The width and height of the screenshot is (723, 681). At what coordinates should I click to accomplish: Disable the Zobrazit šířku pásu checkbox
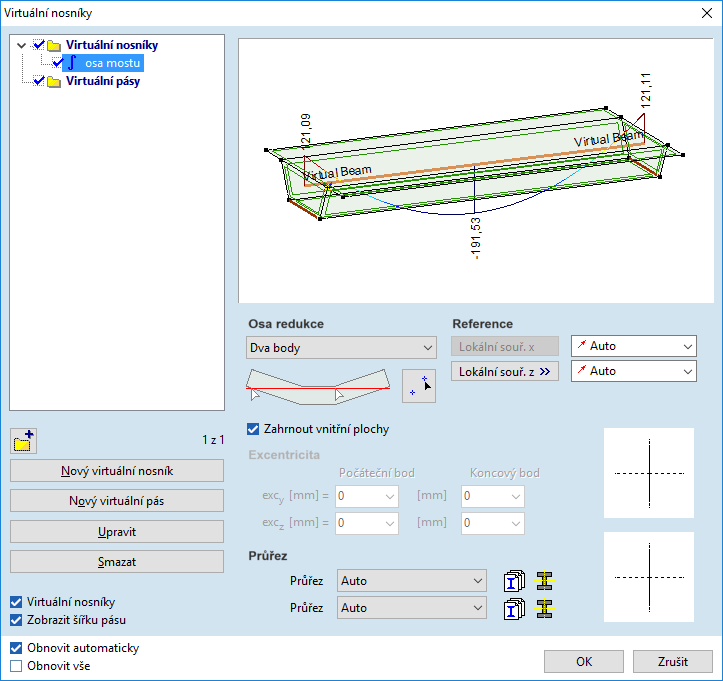[16, 620]
